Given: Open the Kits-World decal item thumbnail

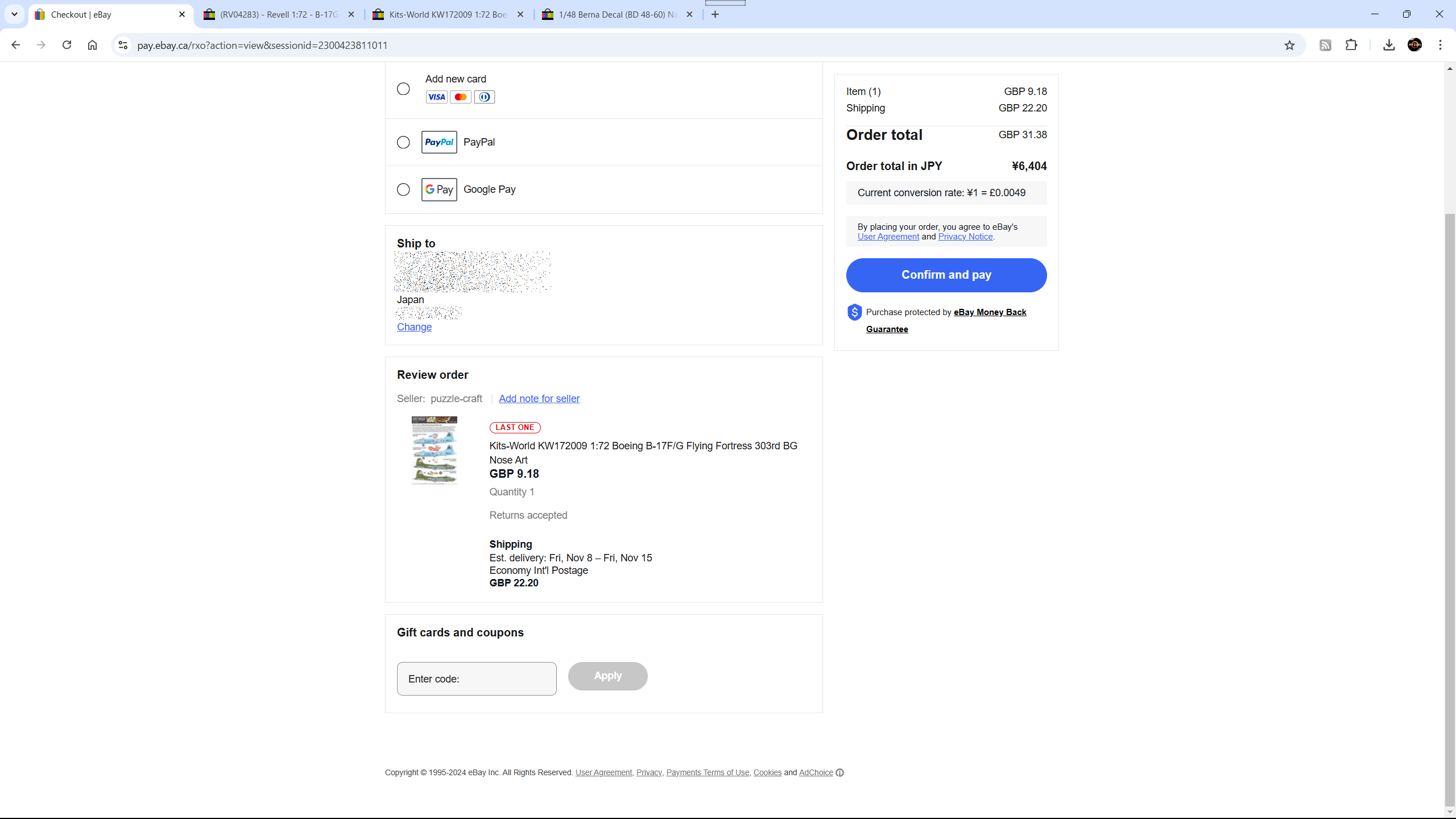Looking at the screenshot, I should click(x=435, y=450).
